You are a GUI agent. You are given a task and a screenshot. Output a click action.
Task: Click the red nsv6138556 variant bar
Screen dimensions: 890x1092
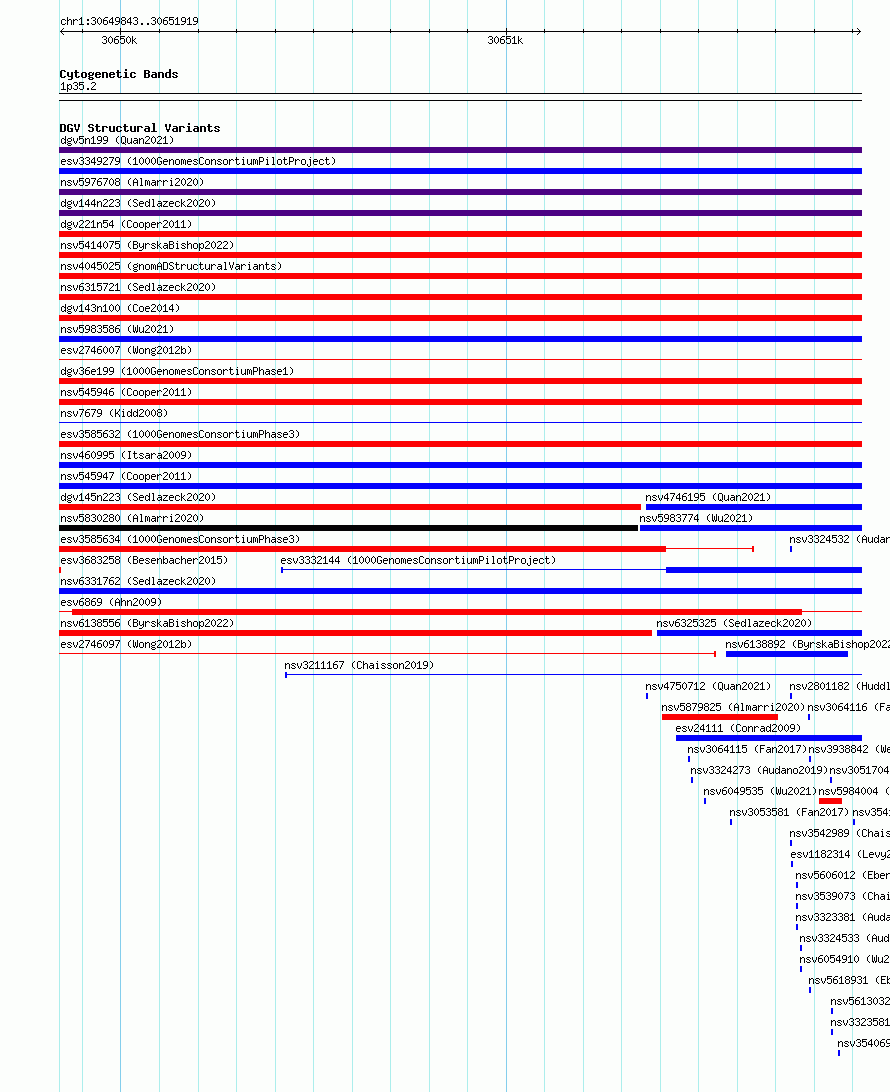(x=356, y=633)
